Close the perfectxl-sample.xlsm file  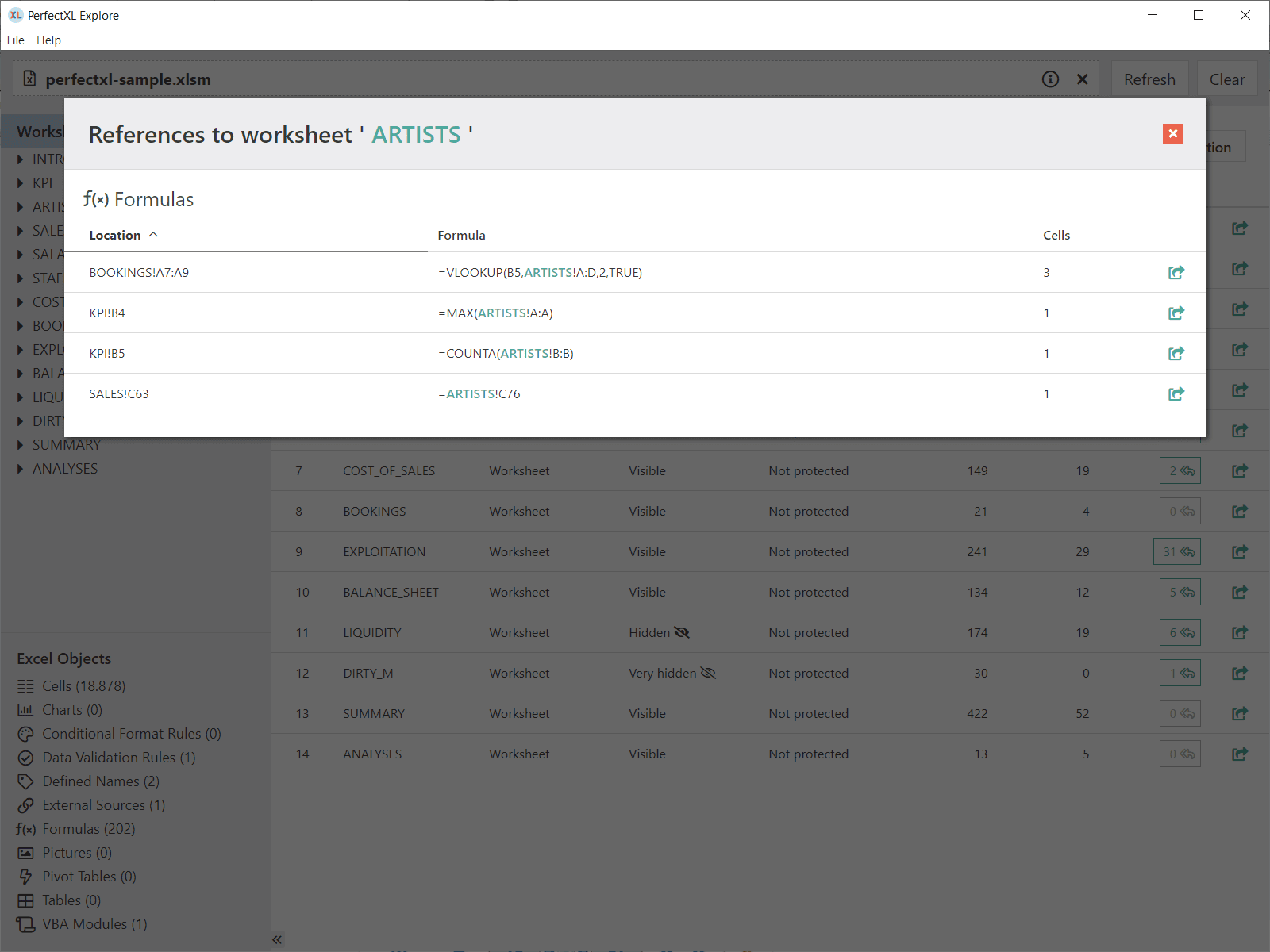(x=1082, y=79)
